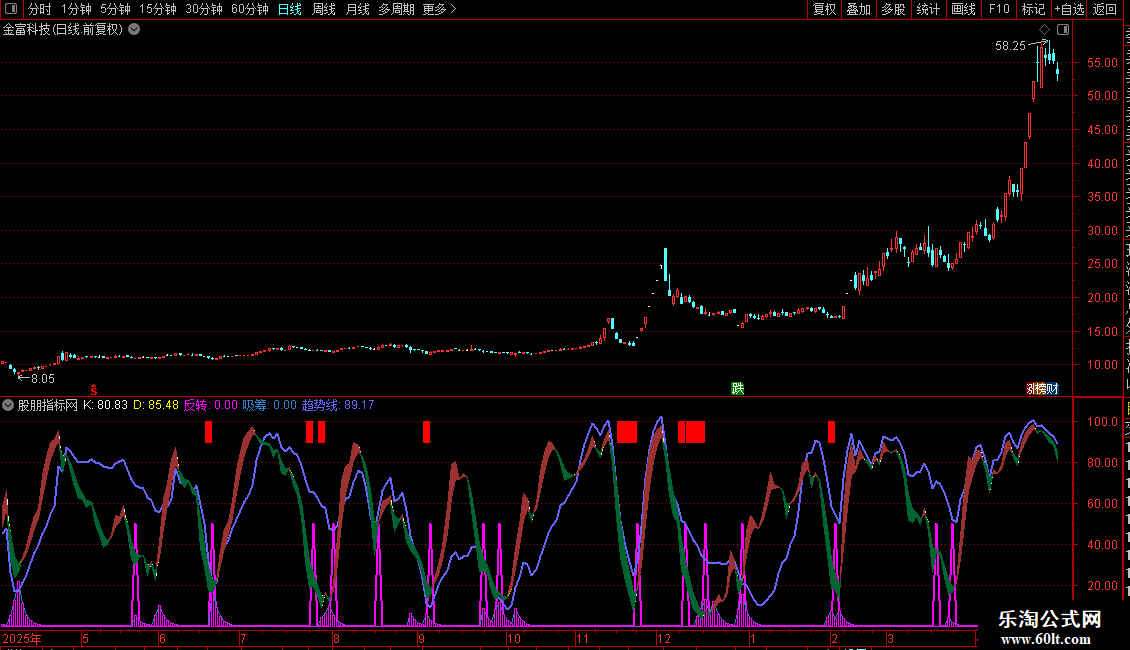Click the 返回 back button
The width and height of the screenshot is (1130, 650).
pyautogui.click(x=1105, y=9)
